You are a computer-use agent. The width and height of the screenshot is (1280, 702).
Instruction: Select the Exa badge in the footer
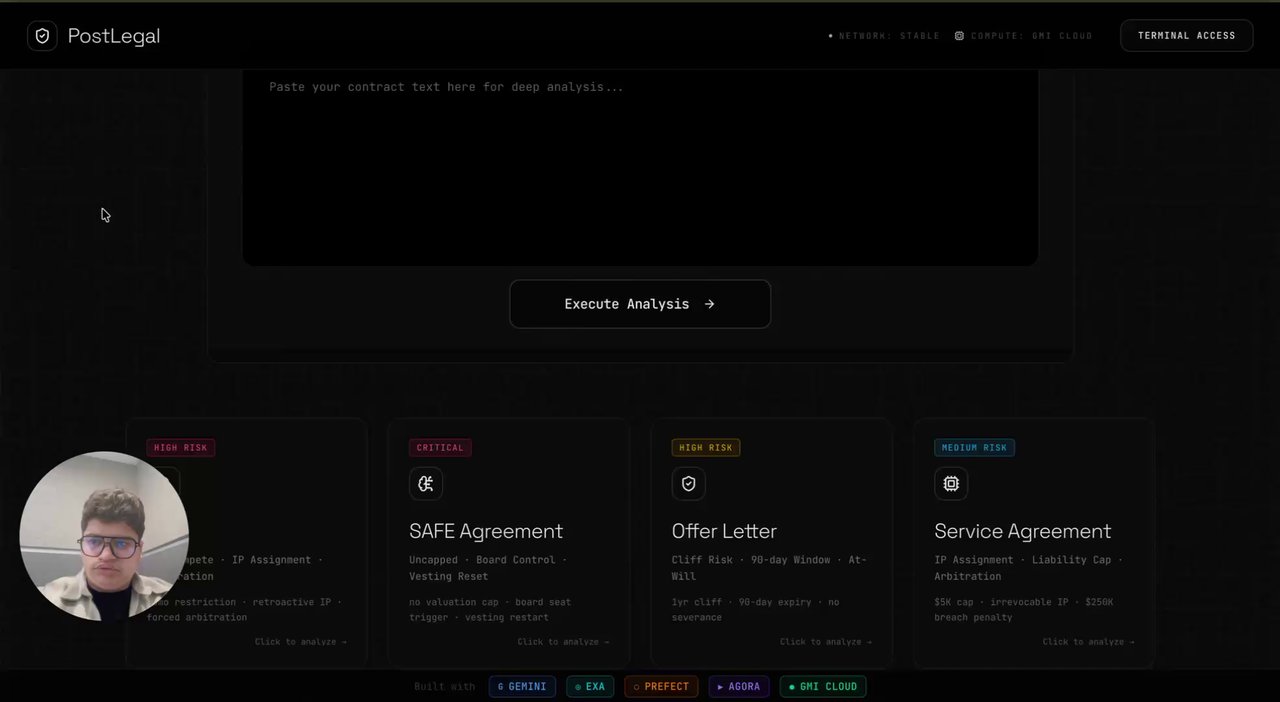pyautogui.click(x=590, y=687)
